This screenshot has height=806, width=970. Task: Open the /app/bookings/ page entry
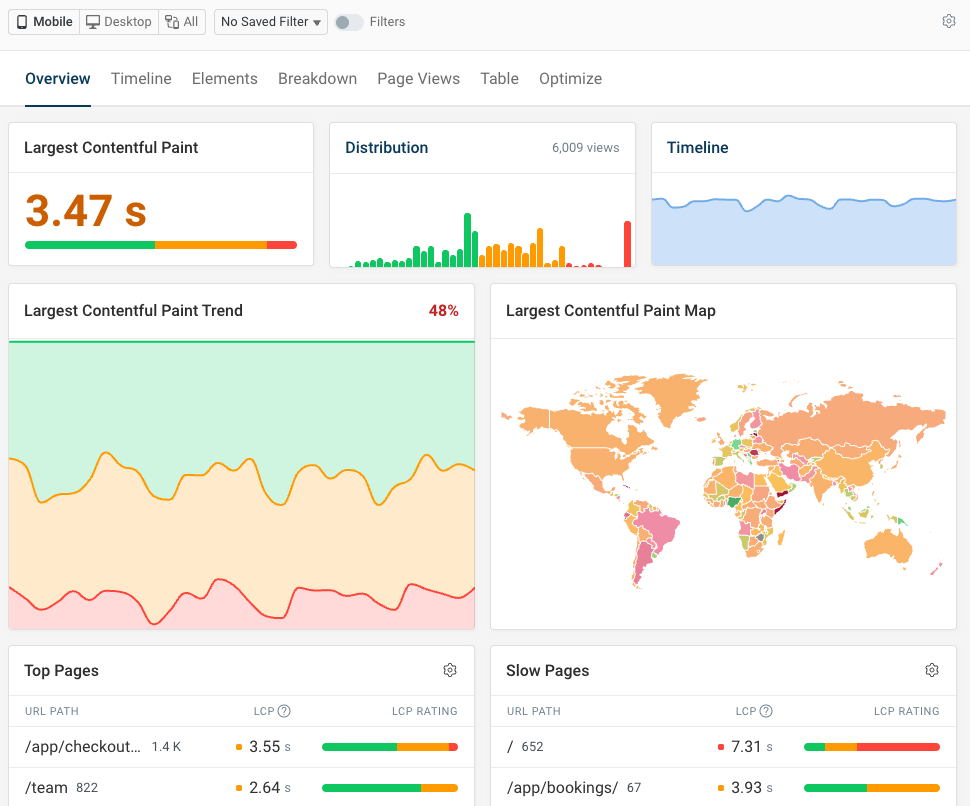point(561,787)
